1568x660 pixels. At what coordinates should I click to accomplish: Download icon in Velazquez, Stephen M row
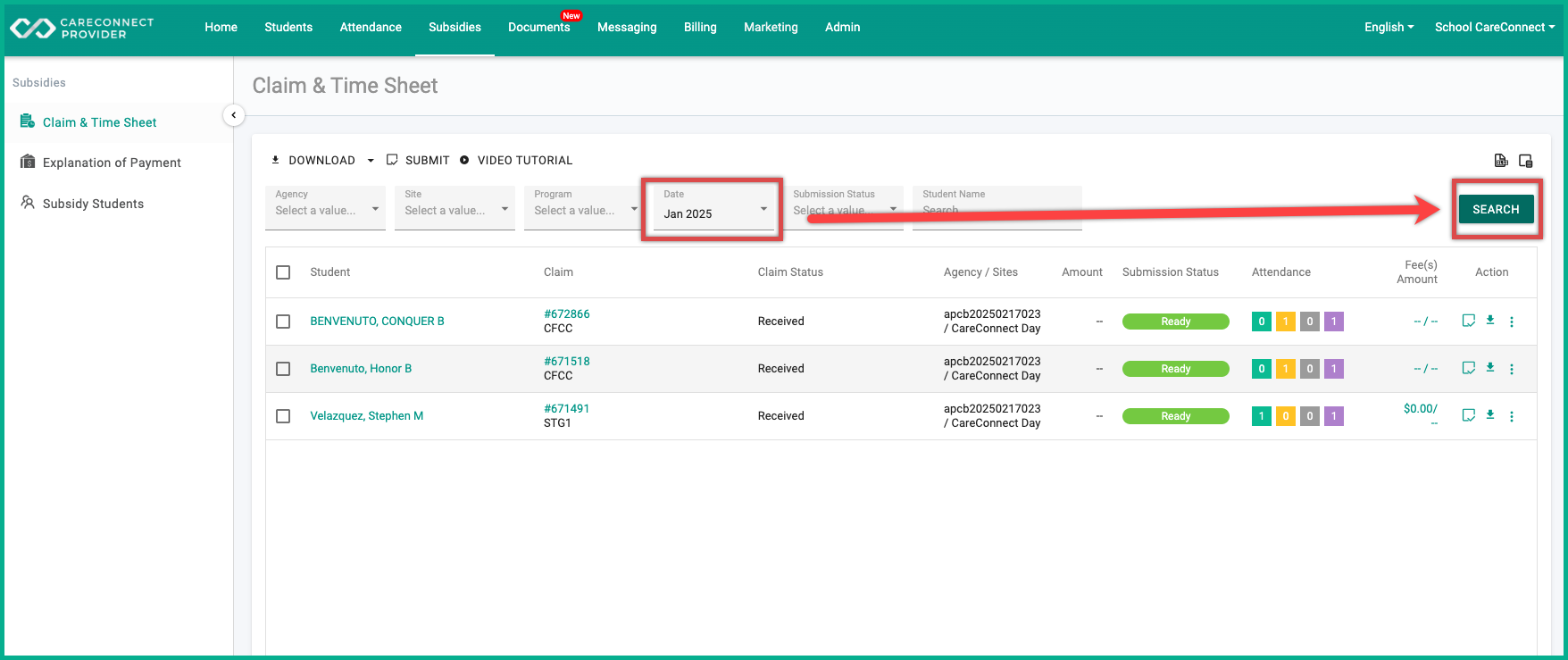pos(1490,414)
